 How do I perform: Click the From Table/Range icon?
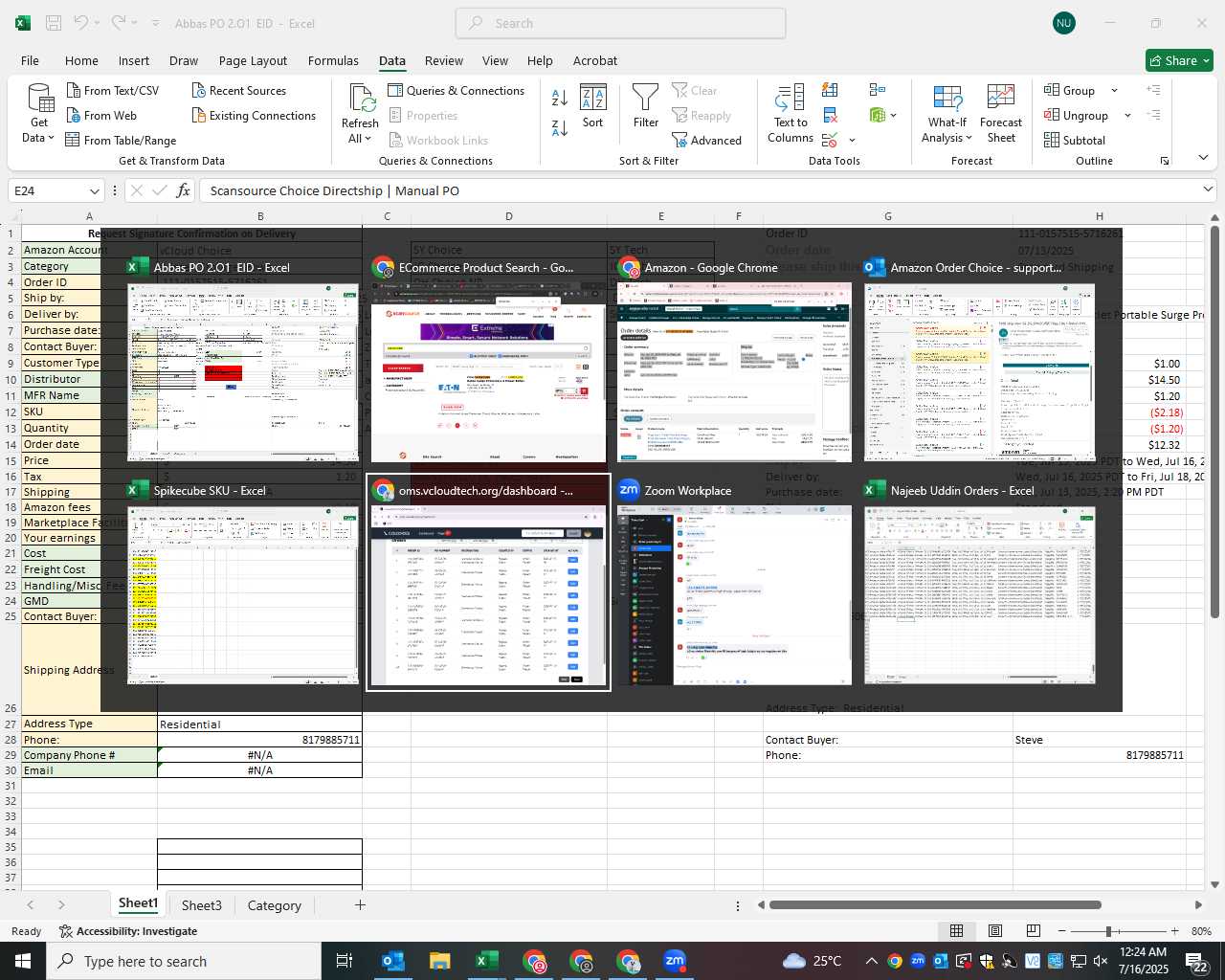(73, 140)
